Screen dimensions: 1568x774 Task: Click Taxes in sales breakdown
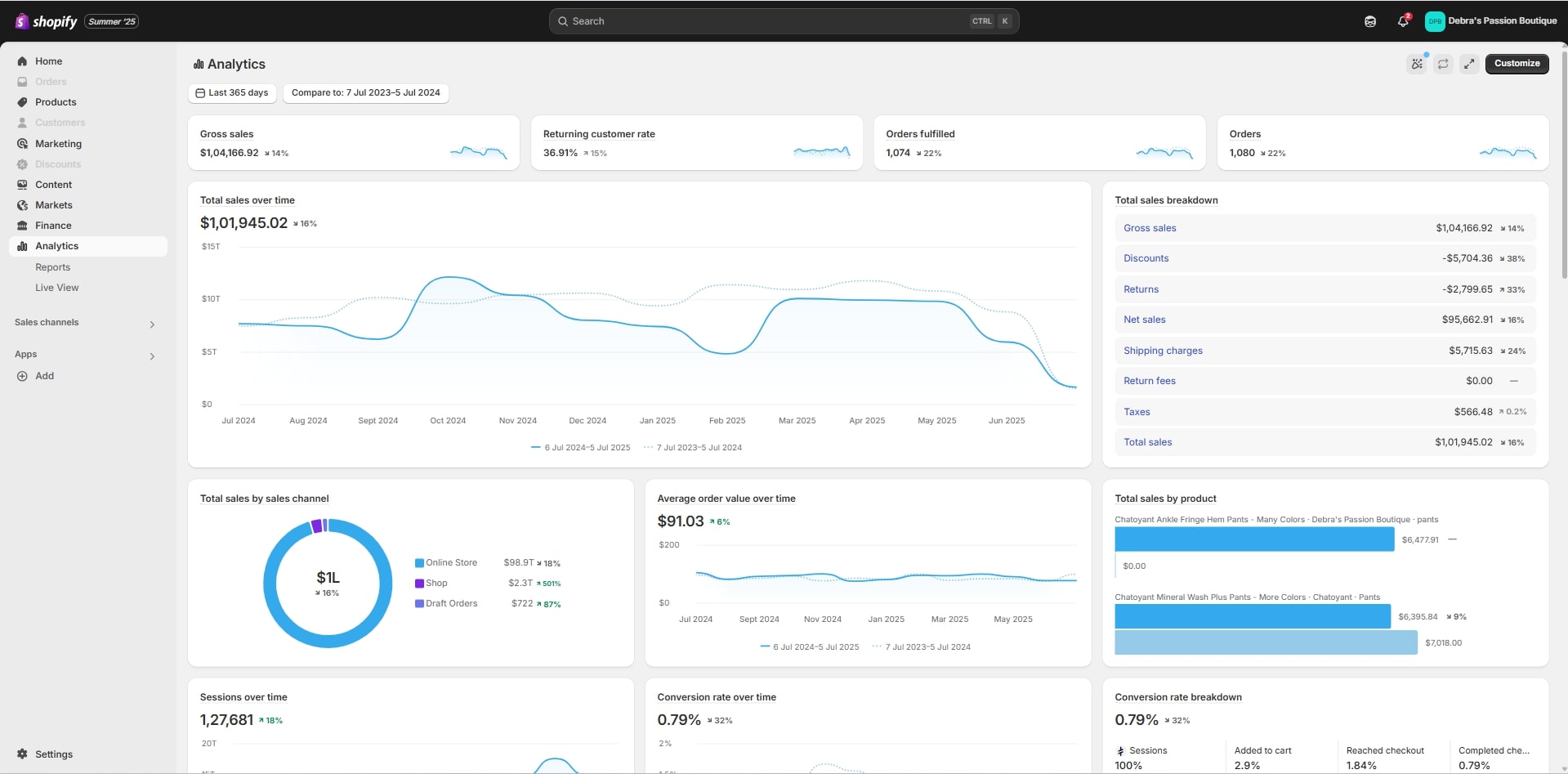(x=1137, y=412)
